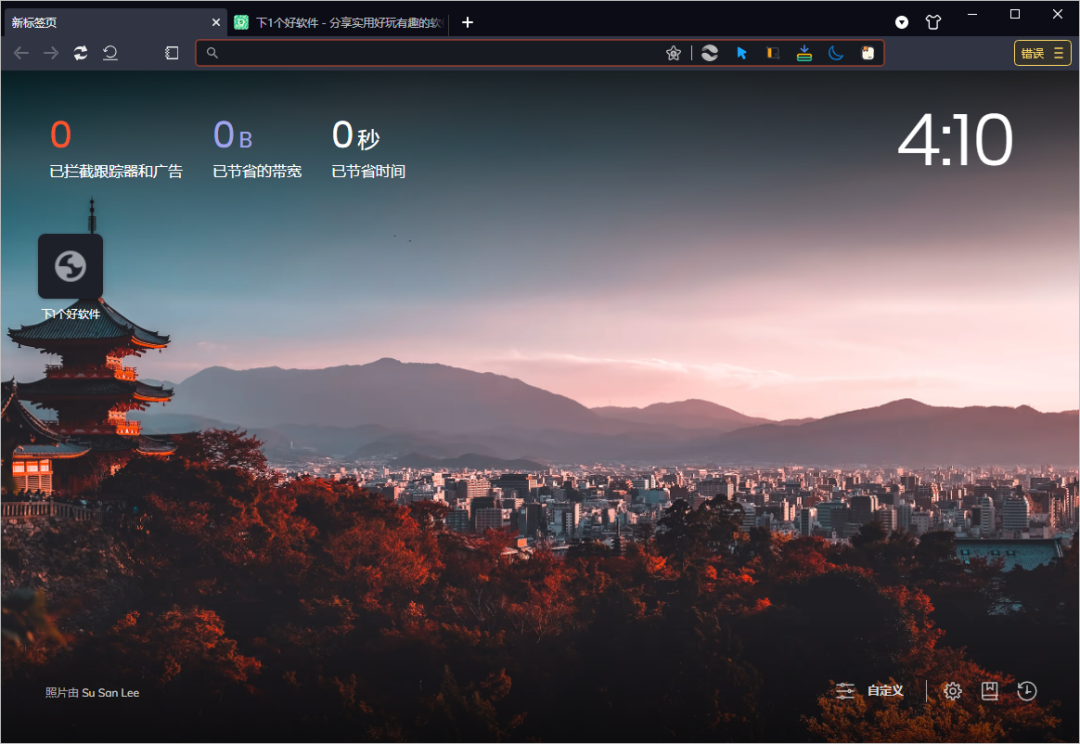Image resolution: width=1080 pixels, height=744 pixels.
Task: Go back to the previous page
Action: point(21,53)
